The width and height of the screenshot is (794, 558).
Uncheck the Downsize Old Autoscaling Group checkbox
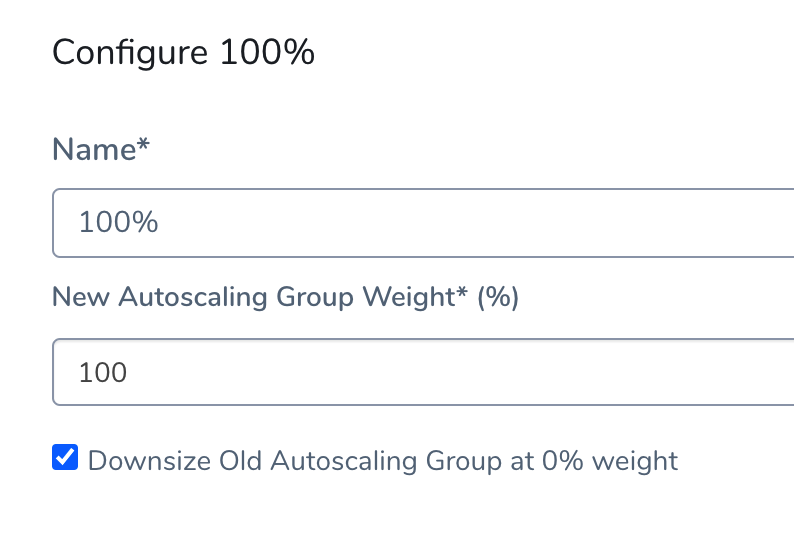pos(65,457)
